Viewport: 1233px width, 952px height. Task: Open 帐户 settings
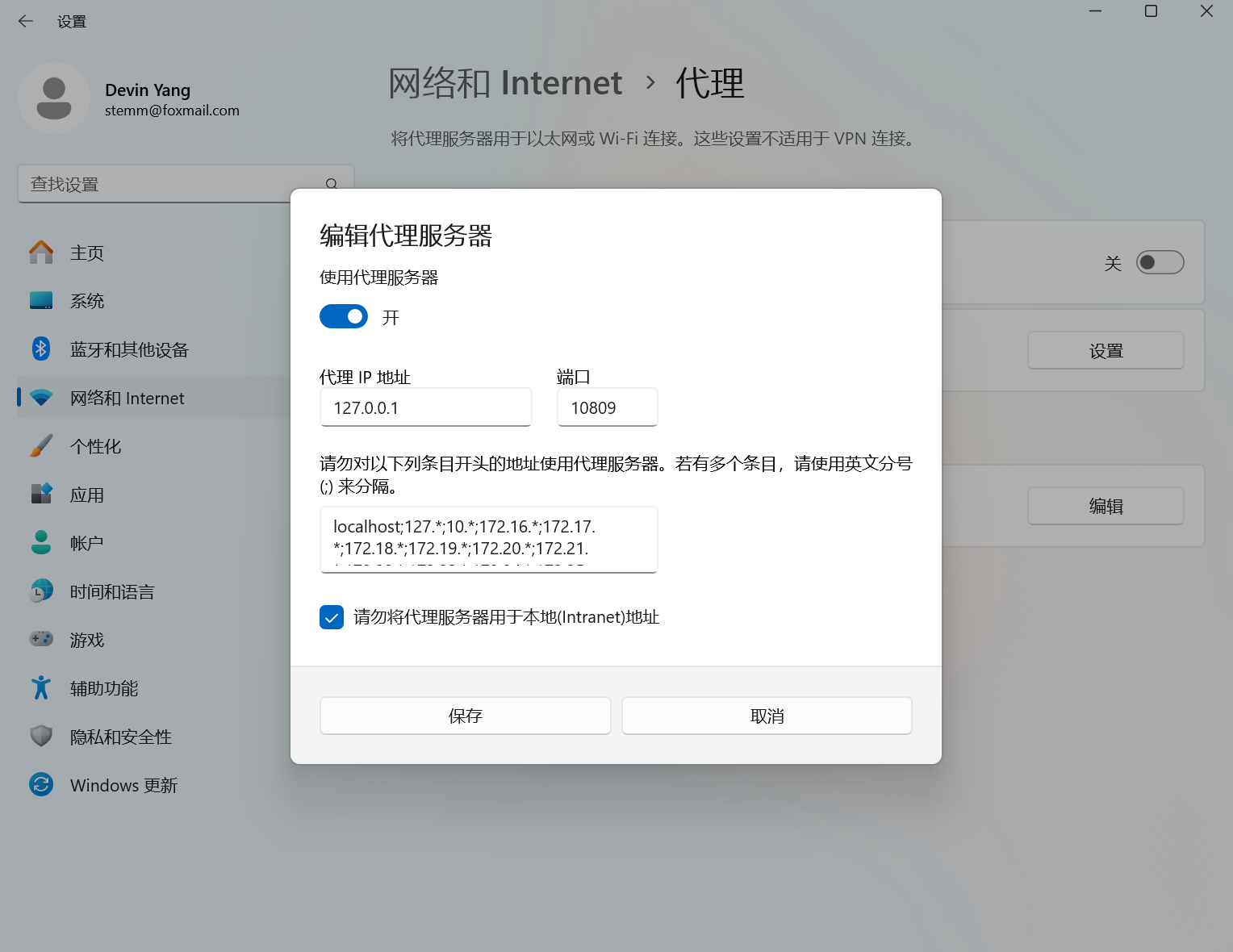click(86, 542)
